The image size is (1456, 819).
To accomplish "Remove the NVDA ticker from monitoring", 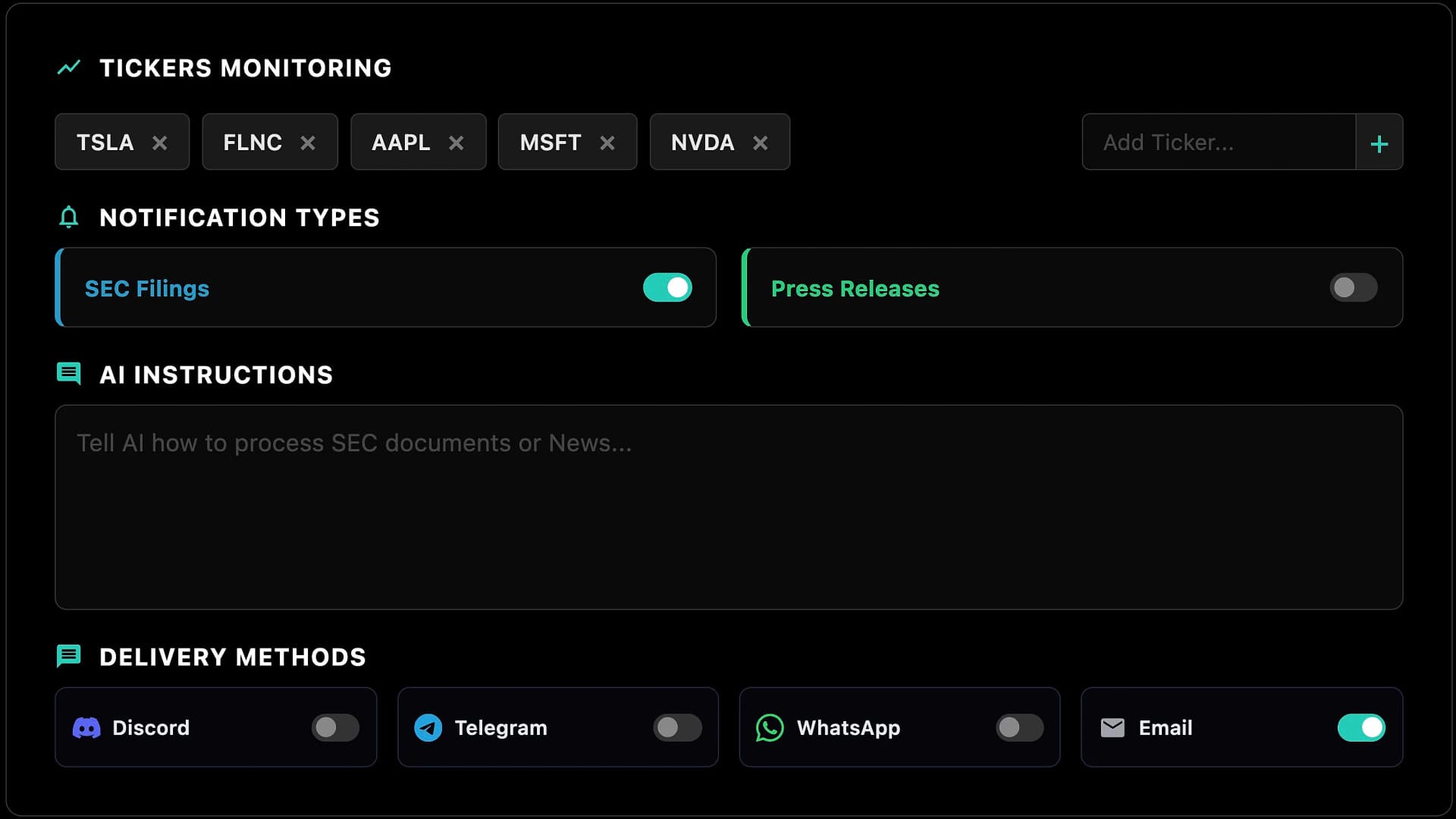I will coord(761,142).
